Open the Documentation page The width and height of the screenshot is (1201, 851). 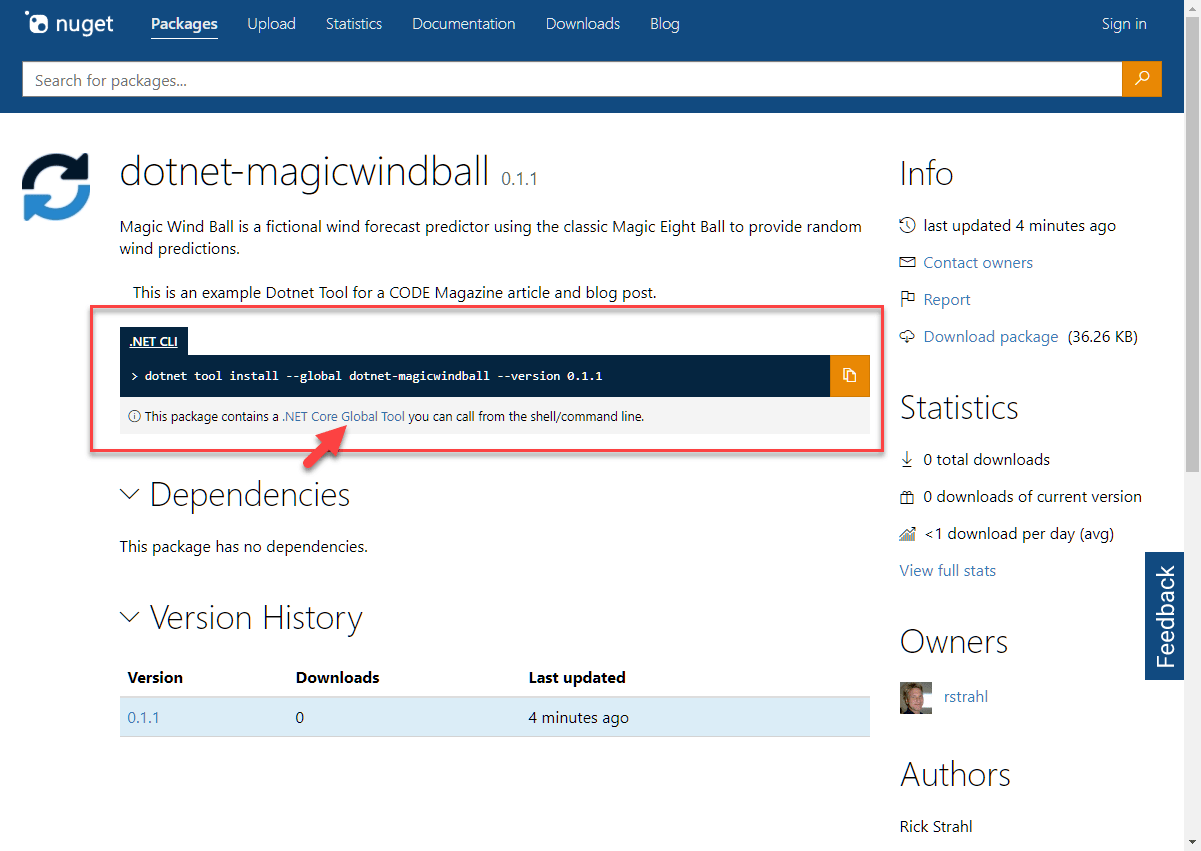coord(464,24)
